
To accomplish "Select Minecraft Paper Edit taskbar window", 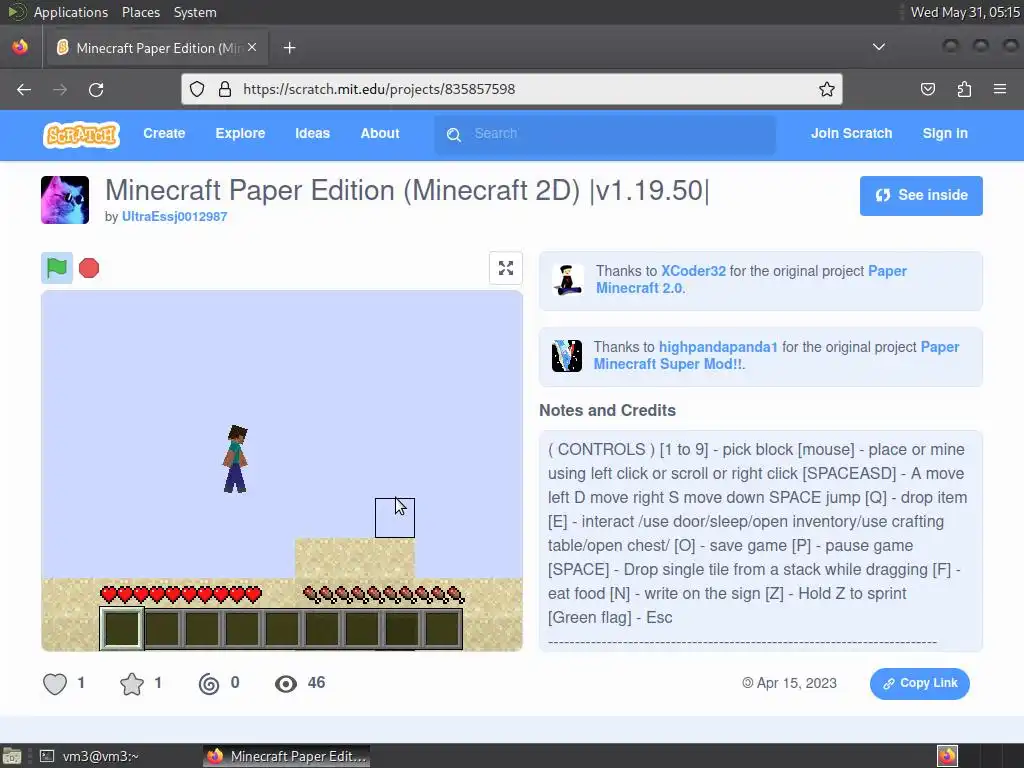I will 287,756.
